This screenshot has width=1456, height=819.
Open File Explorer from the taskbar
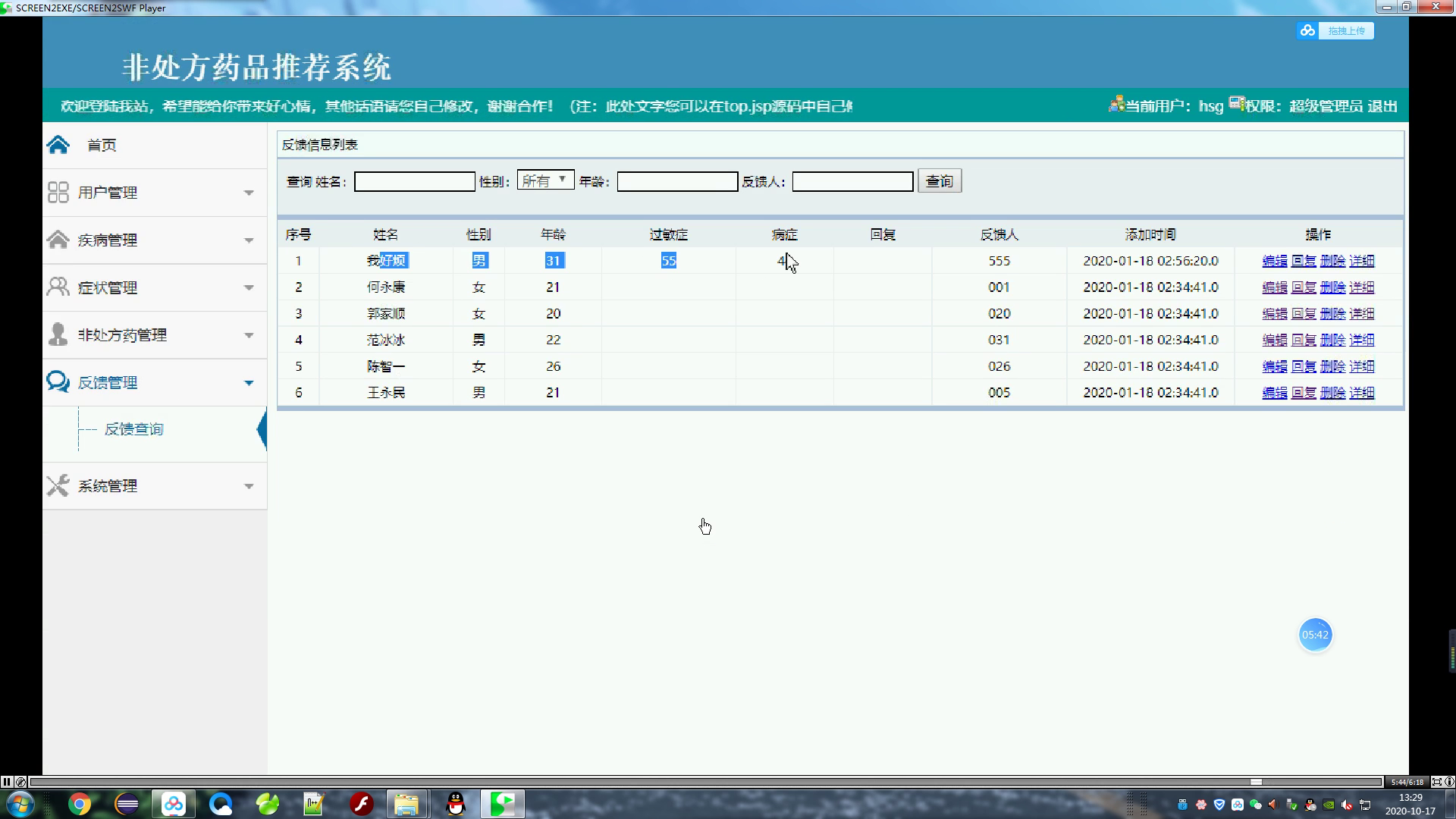point(406,804)
